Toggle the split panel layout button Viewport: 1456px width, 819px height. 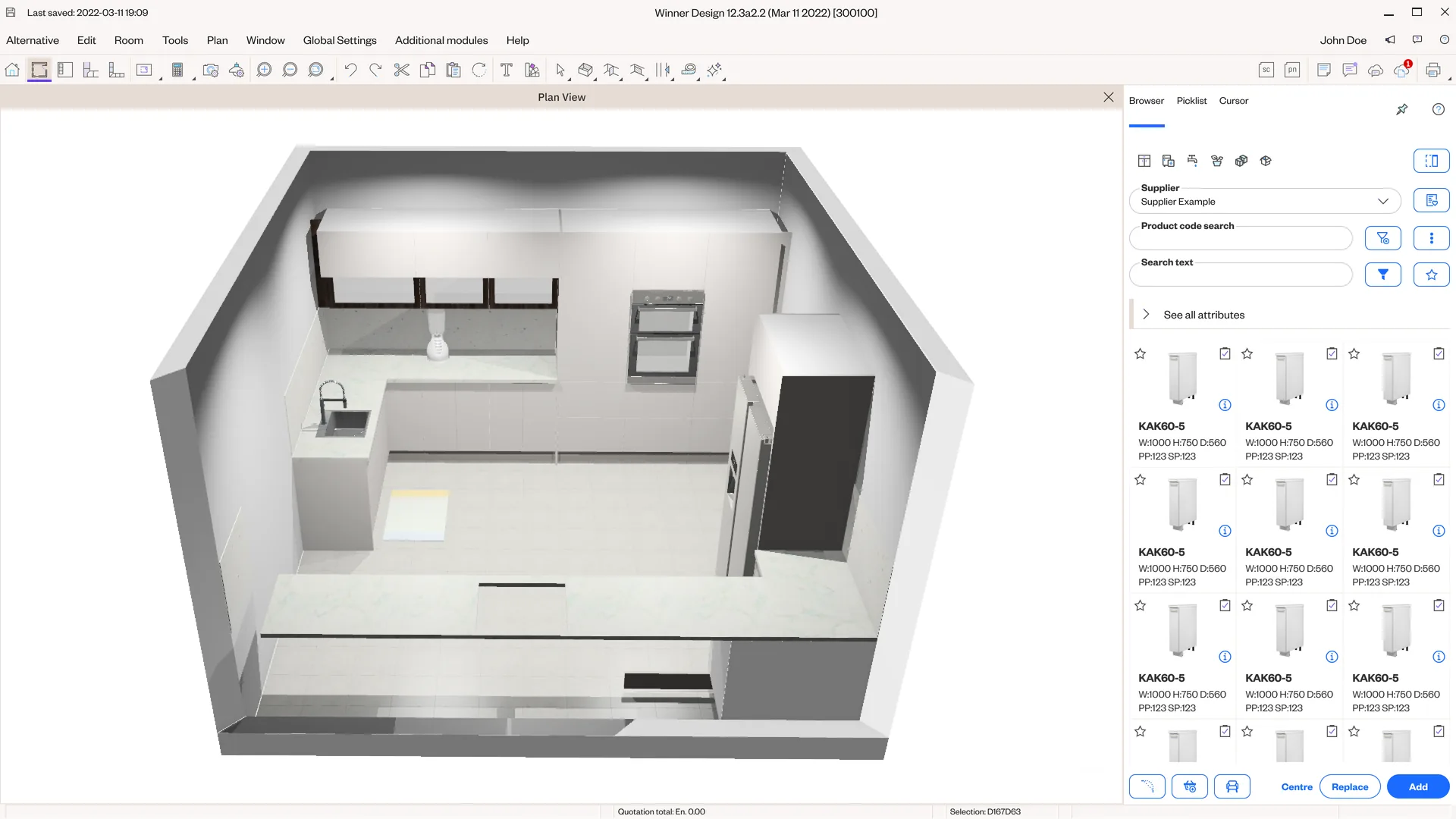[1432, 161]
